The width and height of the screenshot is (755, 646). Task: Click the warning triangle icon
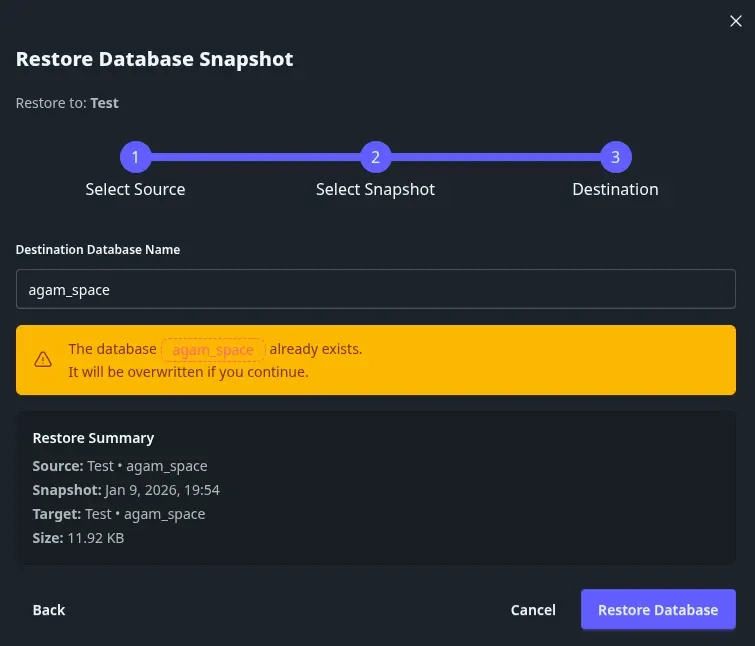[x=43, y=360]
